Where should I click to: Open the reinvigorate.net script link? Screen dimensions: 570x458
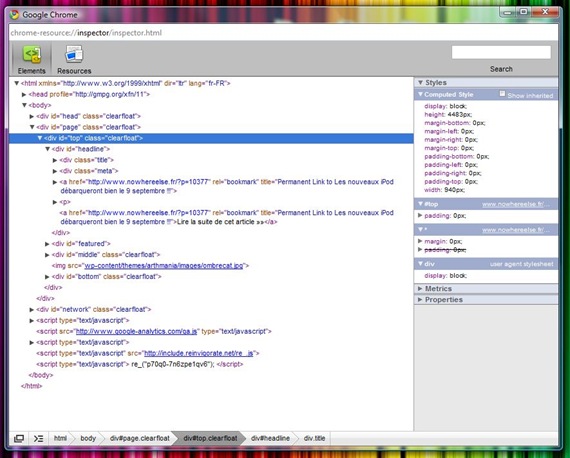tap(198, 353)
